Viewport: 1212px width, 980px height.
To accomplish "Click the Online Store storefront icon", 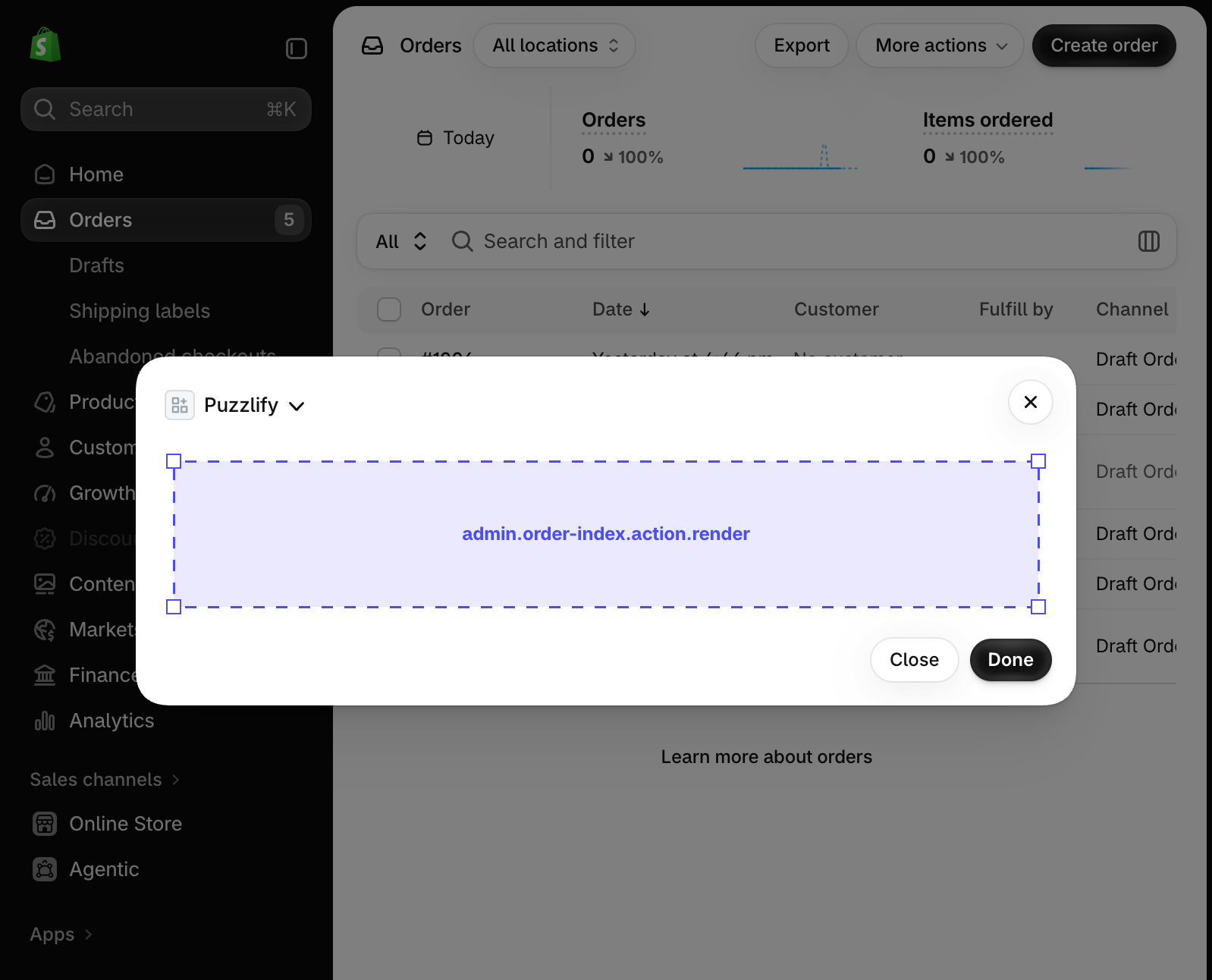I will [x=45, y=824].
